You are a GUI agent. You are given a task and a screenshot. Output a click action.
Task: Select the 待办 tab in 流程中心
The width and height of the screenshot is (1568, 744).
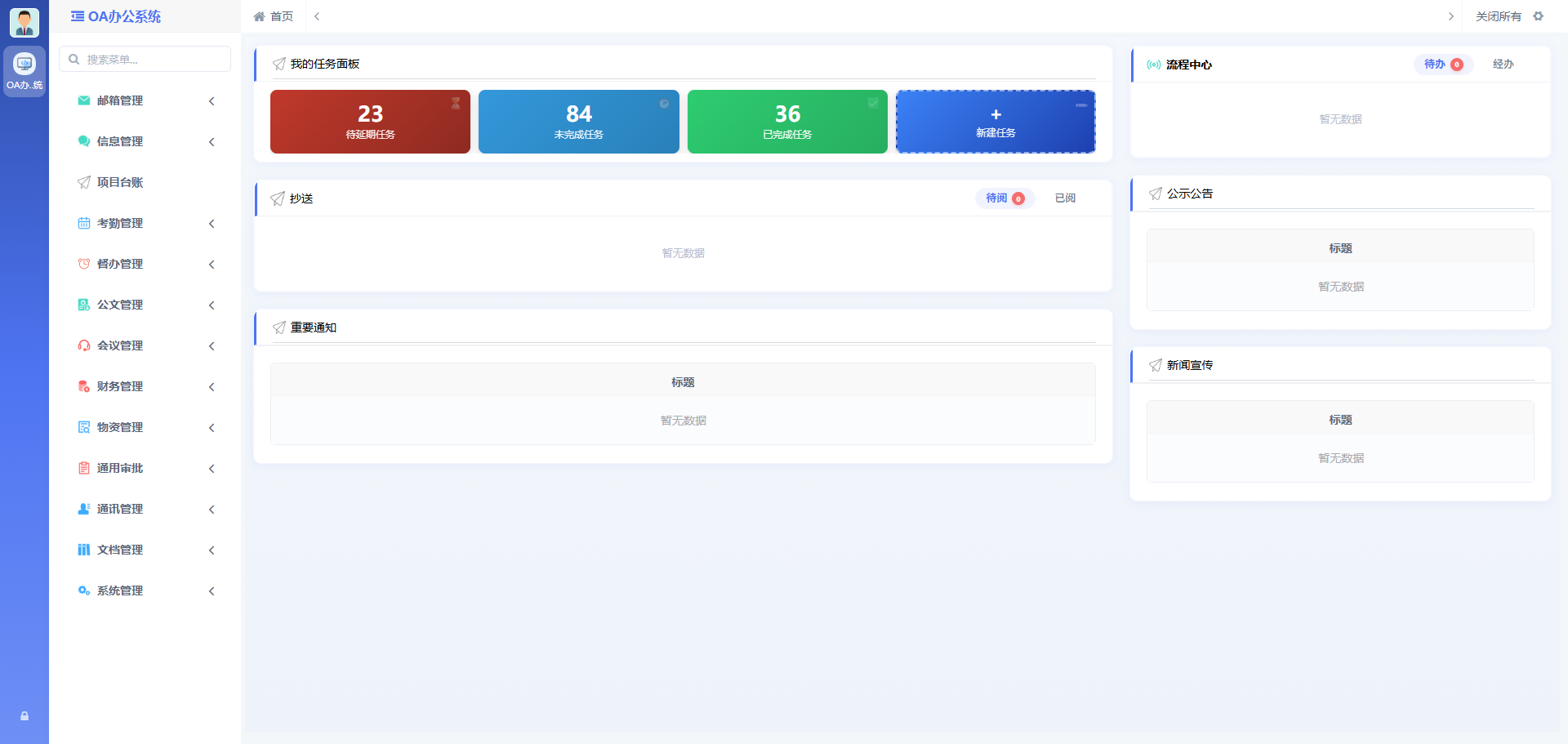click(1443, 65)
